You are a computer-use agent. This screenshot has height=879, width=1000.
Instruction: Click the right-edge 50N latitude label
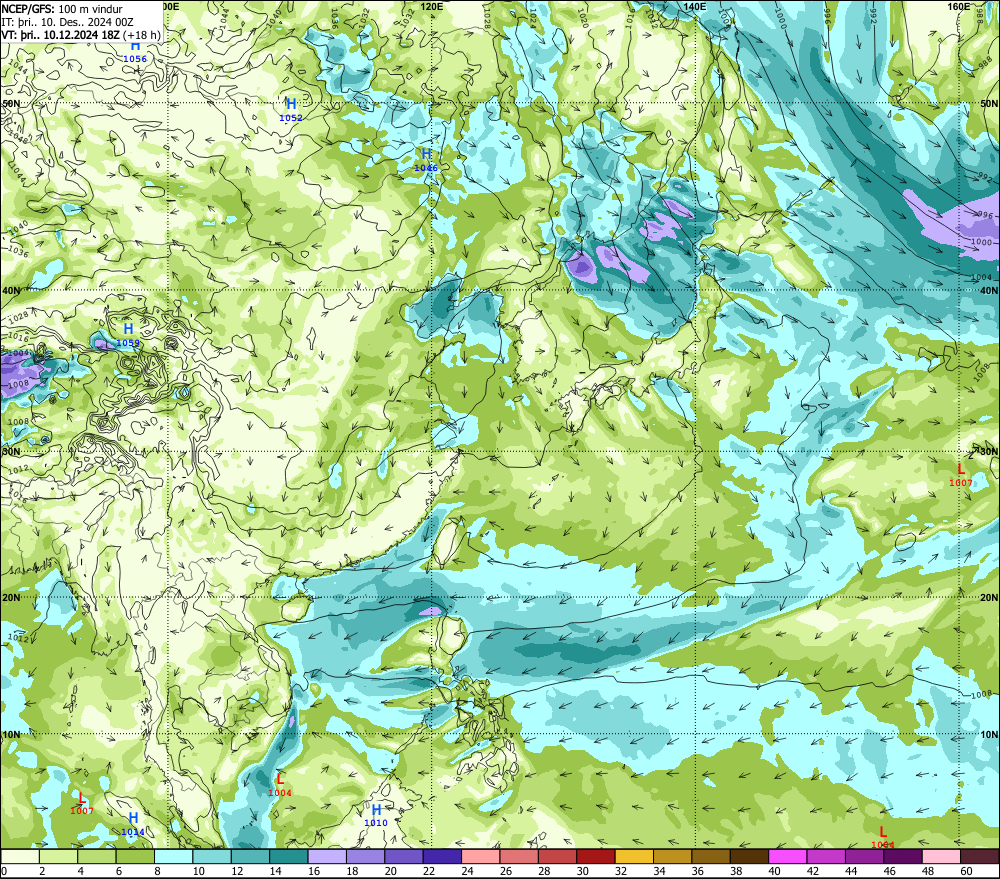click(x=989, y=103)
